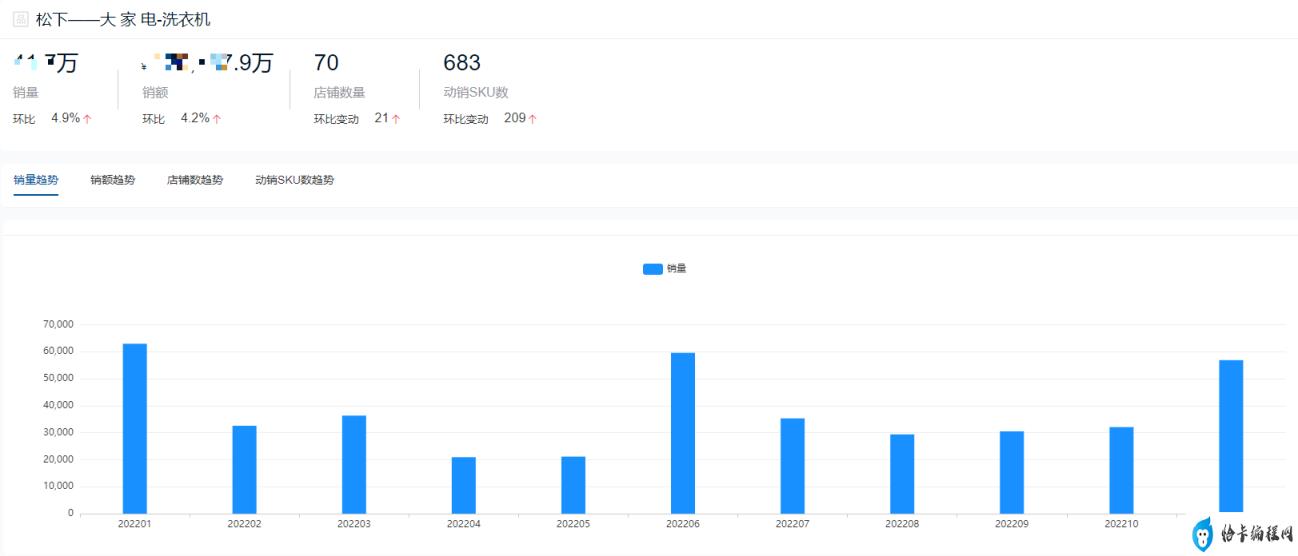Click the brand icon before 松下 title
The height and width of the screenshot is (556, 1298).
pyautogui.click(x=21, y=20)
